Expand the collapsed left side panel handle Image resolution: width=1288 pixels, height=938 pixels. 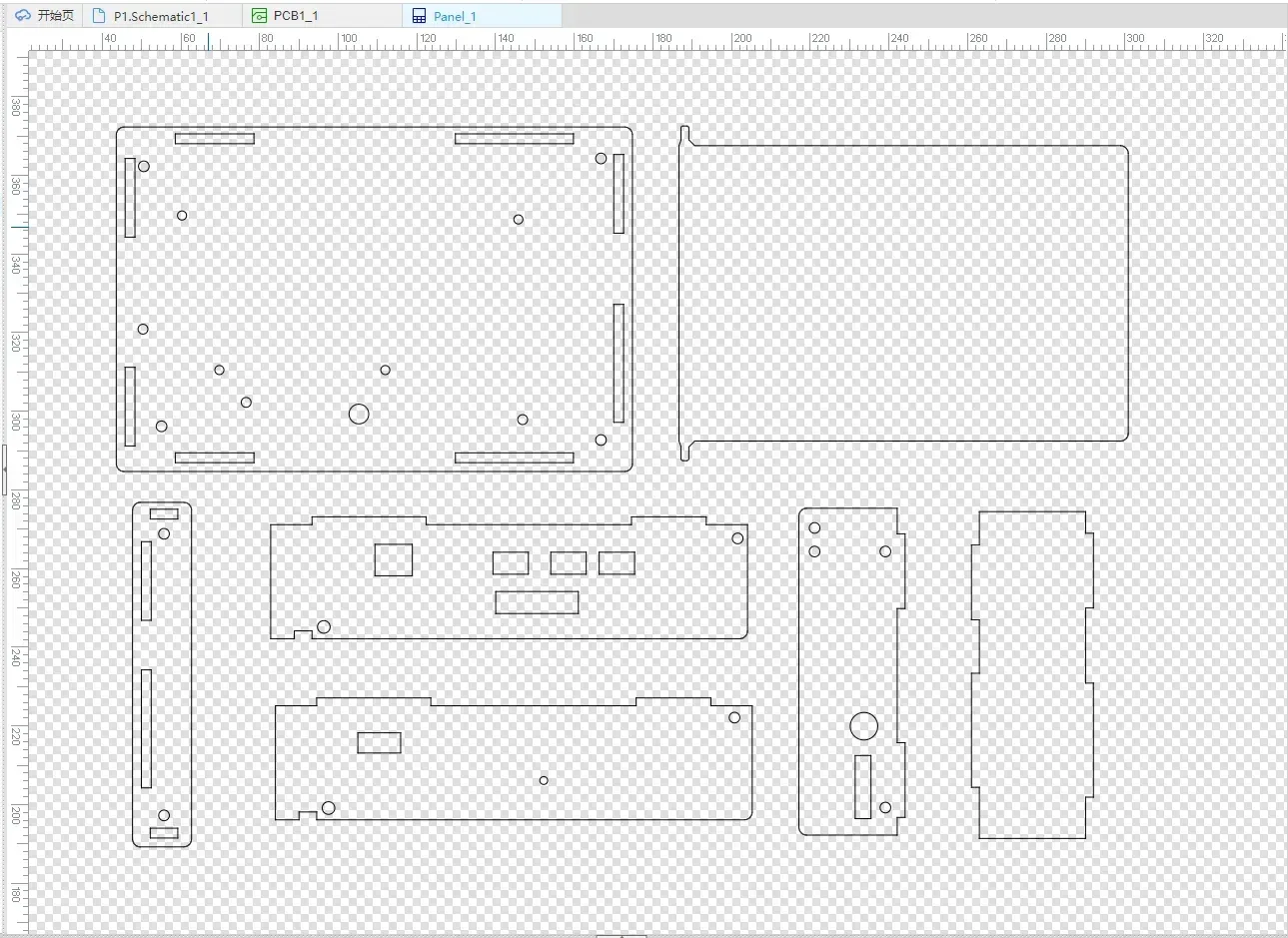pos(4,469)
